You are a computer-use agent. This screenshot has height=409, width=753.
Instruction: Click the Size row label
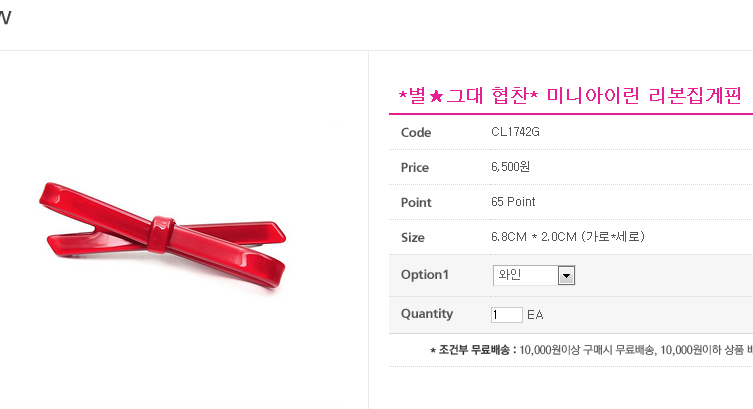(x=413, y=238)
